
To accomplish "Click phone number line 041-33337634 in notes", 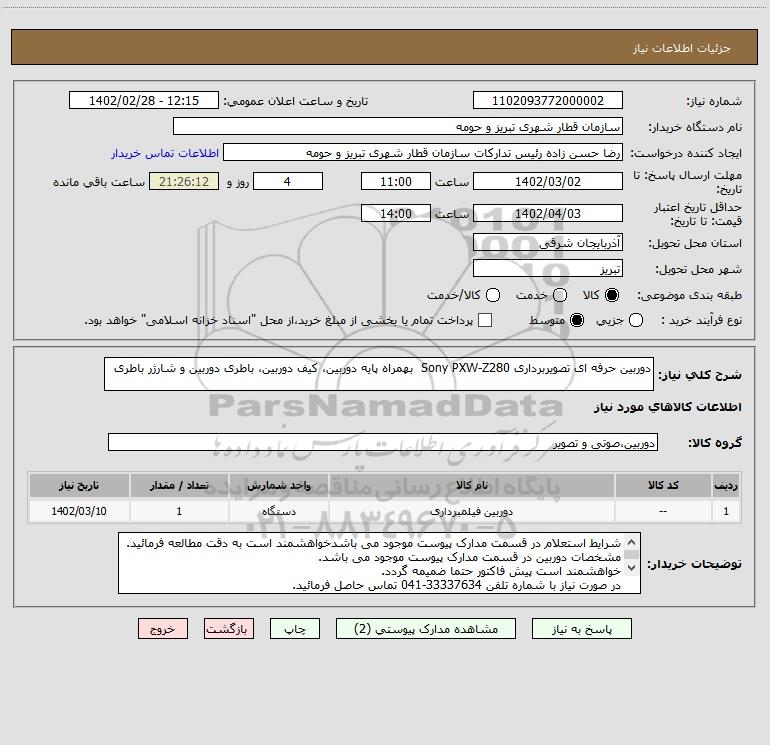I will point(457,585).
